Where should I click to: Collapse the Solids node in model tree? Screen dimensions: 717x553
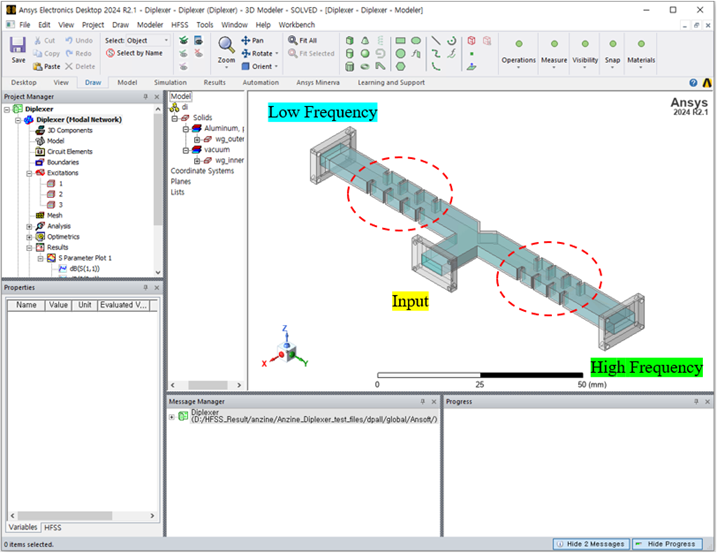[175, 118]
